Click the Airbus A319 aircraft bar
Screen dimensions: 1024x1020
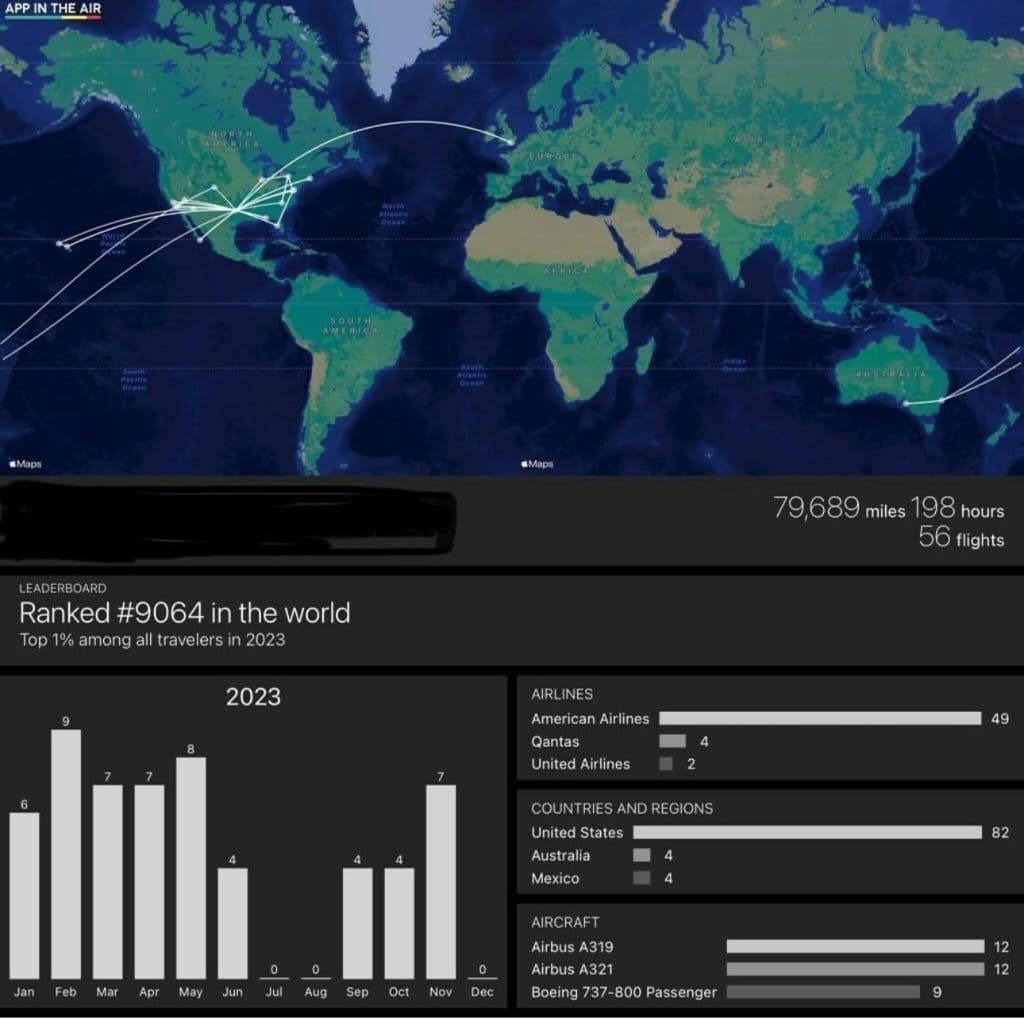(856, 947)
